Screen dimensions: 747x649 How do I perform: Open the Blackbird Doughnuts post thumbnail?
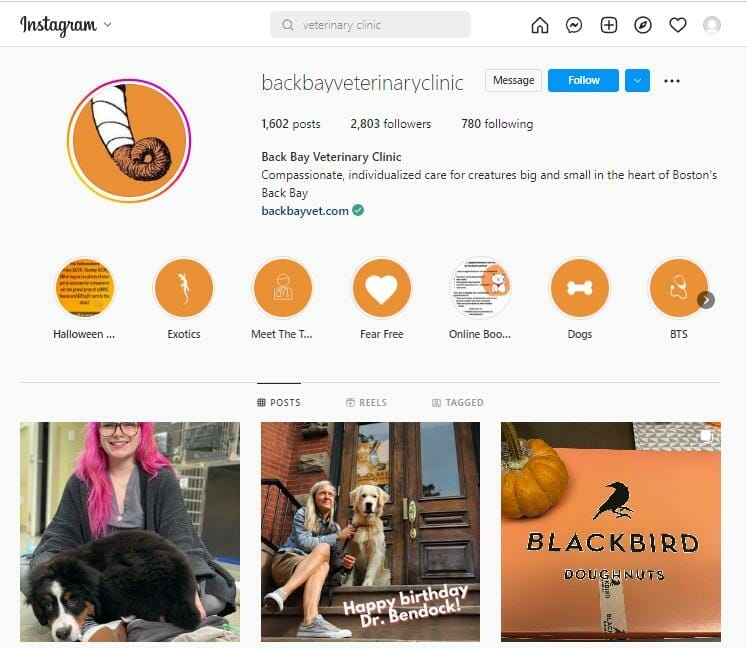(611, 532)
